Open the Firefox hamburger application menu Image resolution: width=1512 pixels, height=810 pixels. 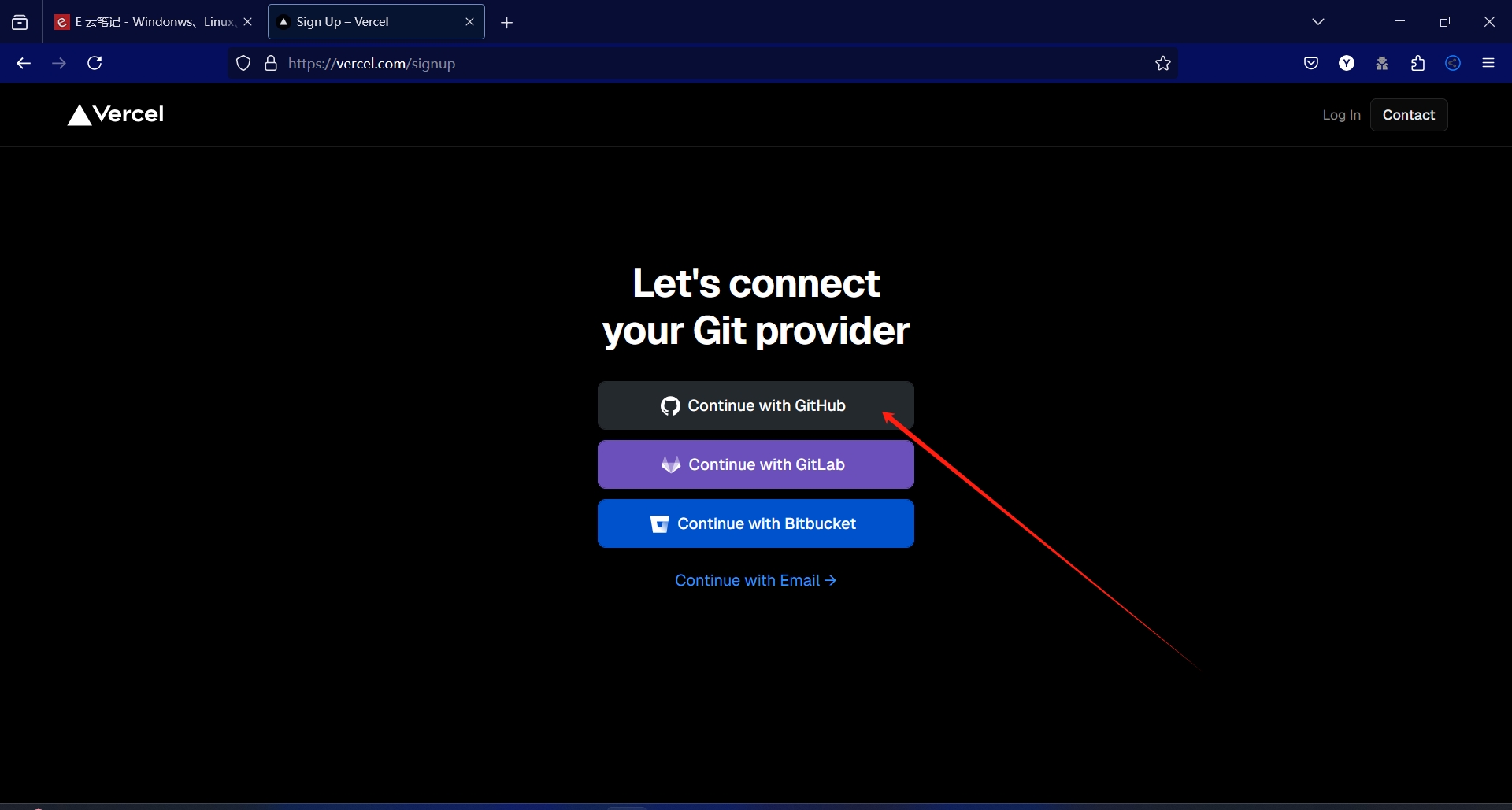coord(1488,64)
